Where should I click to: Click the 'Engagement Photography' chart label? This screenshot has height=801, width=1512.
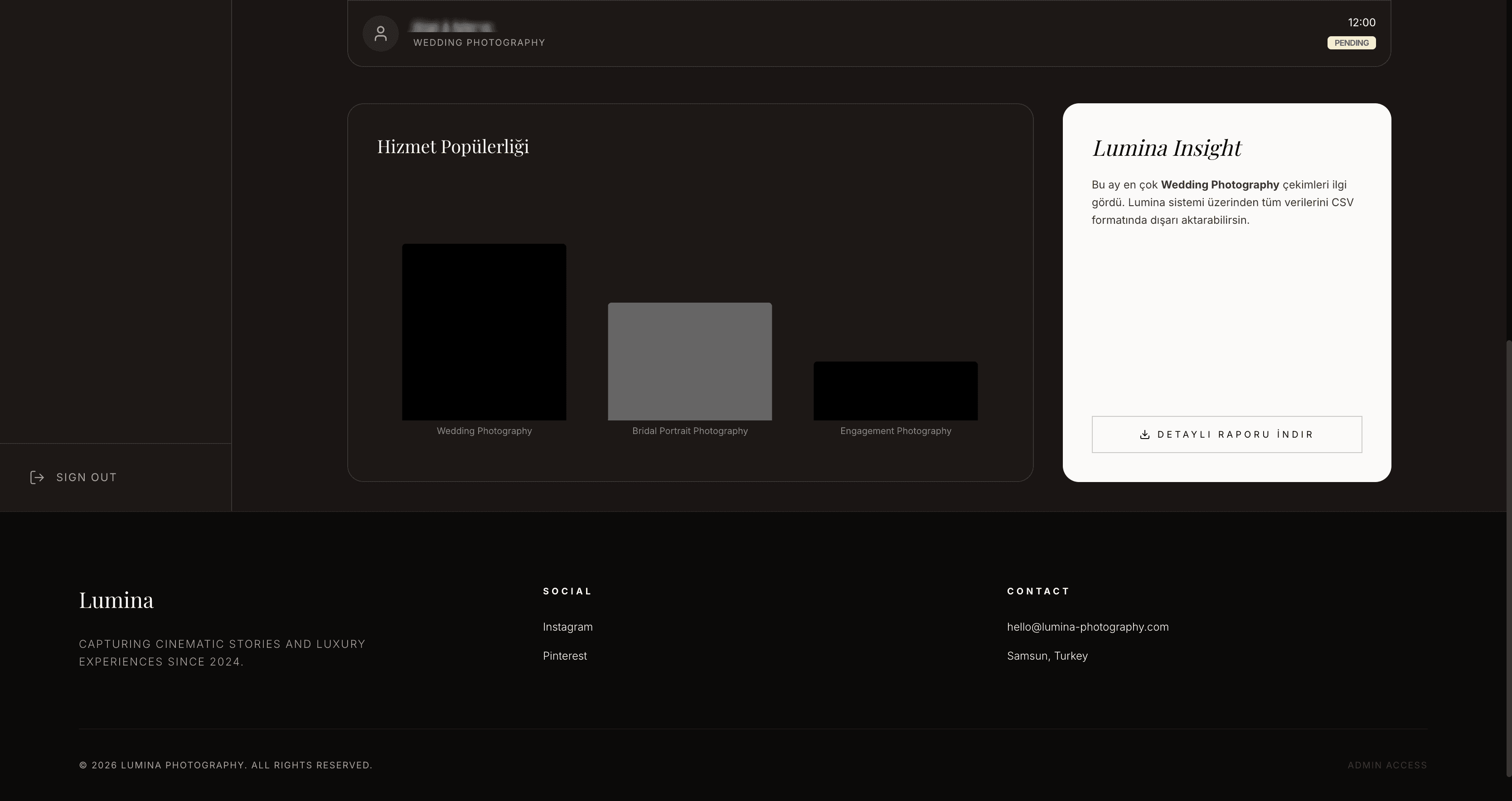(x=896, y=431)
